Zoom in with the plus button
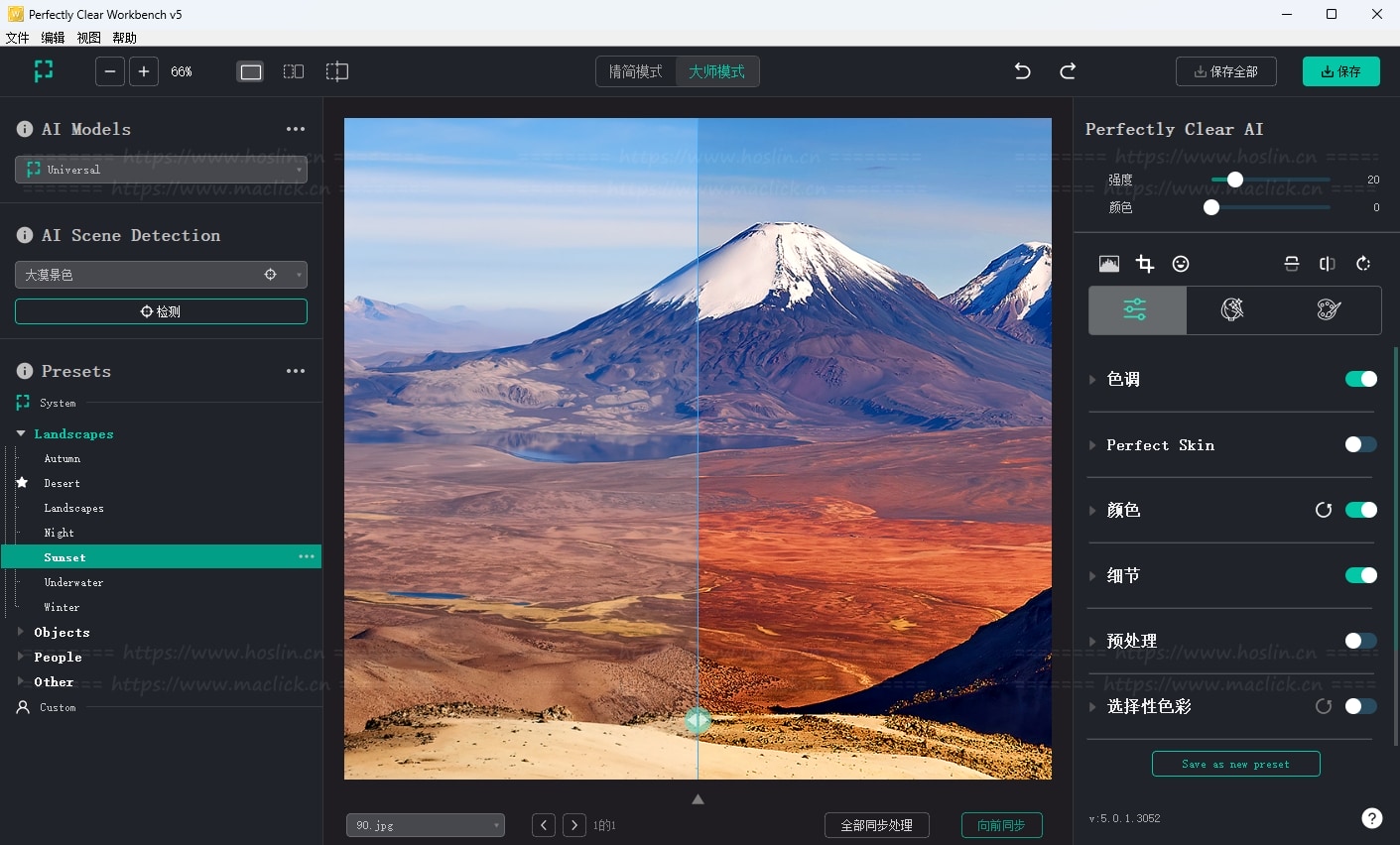Image resolution: width=1400 pixels, height=845 pixels. point(144,71)
